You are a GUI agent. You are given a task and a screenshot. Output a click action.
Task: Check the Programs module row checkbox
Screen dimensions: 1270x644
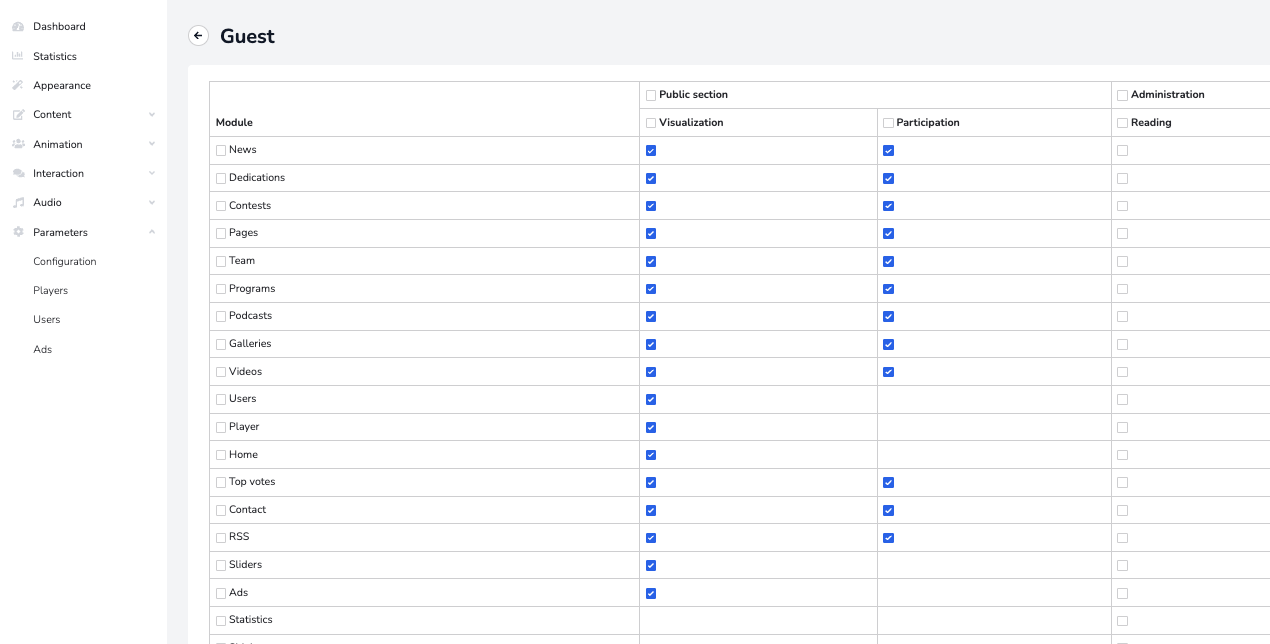[x=221, y=289]
